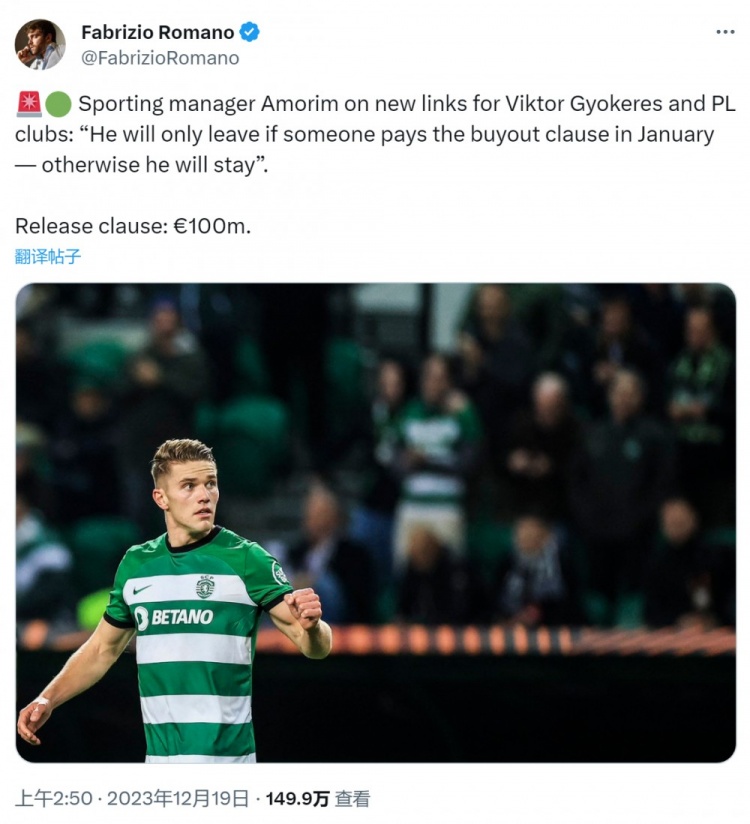Click the blue verified badge

click(x=250, y=32)
